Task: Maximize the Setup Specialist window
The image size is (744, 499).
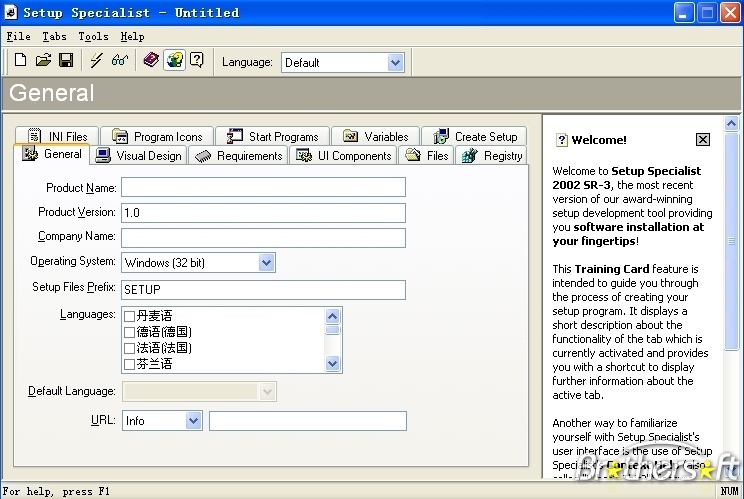Action: pos(707,12)
